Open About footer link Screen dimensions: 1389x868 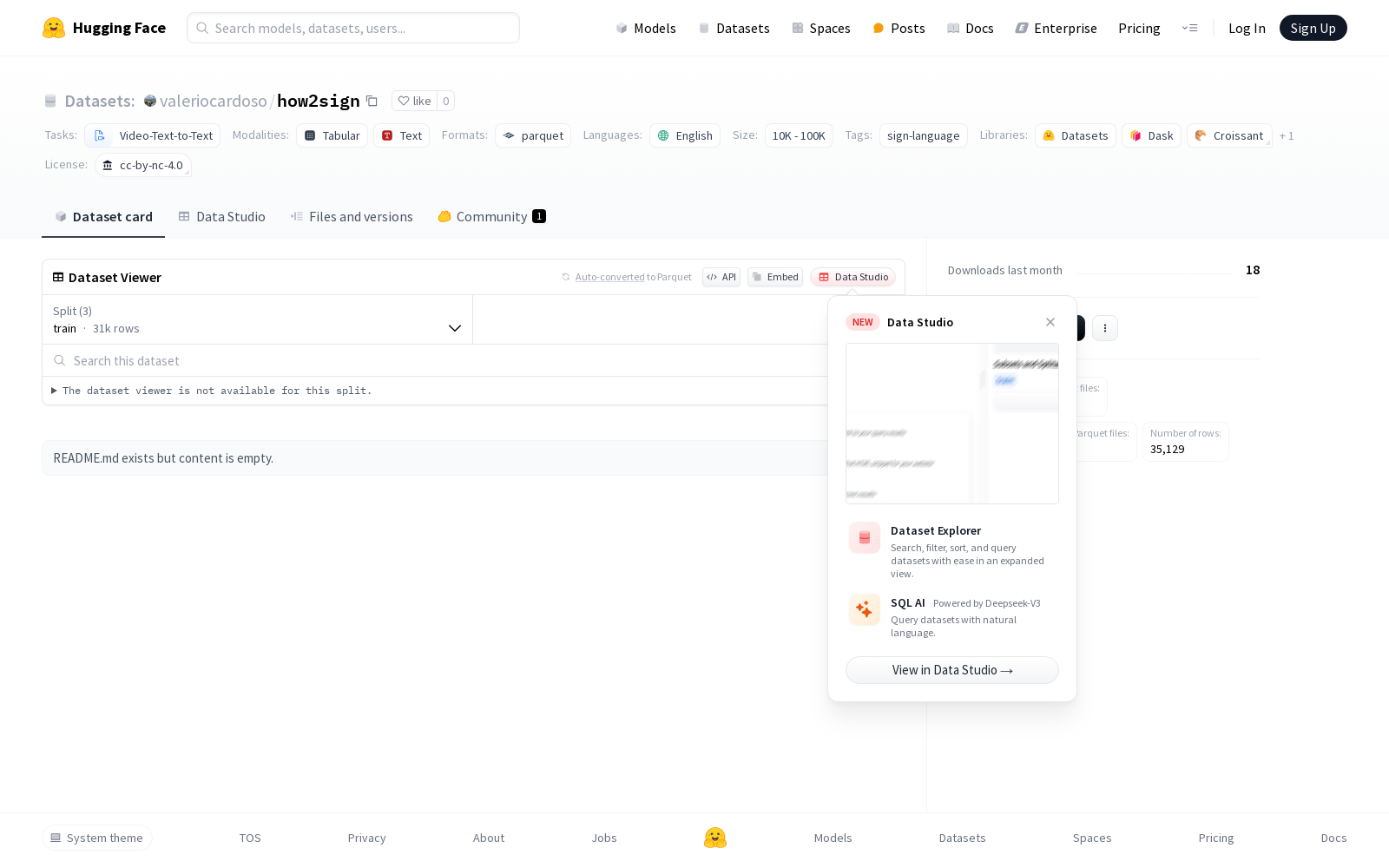point(489,838)
